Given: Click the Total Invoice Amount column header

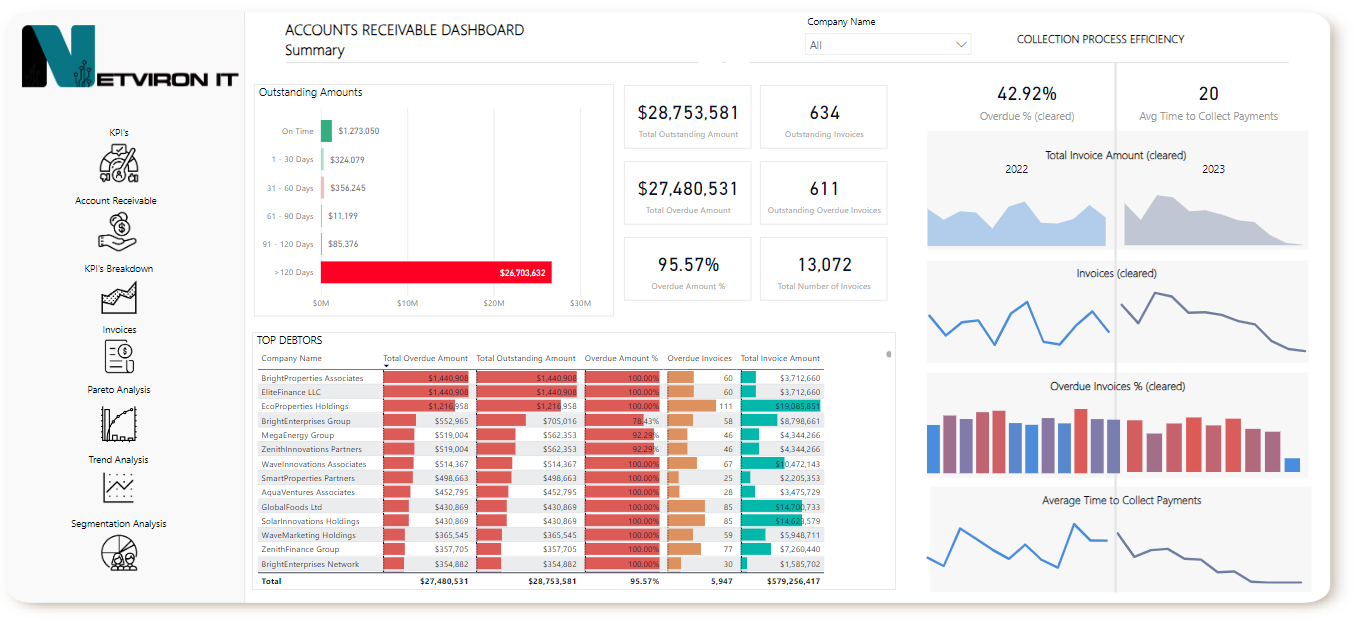Looking at the screenshot, I should [780, 358].
